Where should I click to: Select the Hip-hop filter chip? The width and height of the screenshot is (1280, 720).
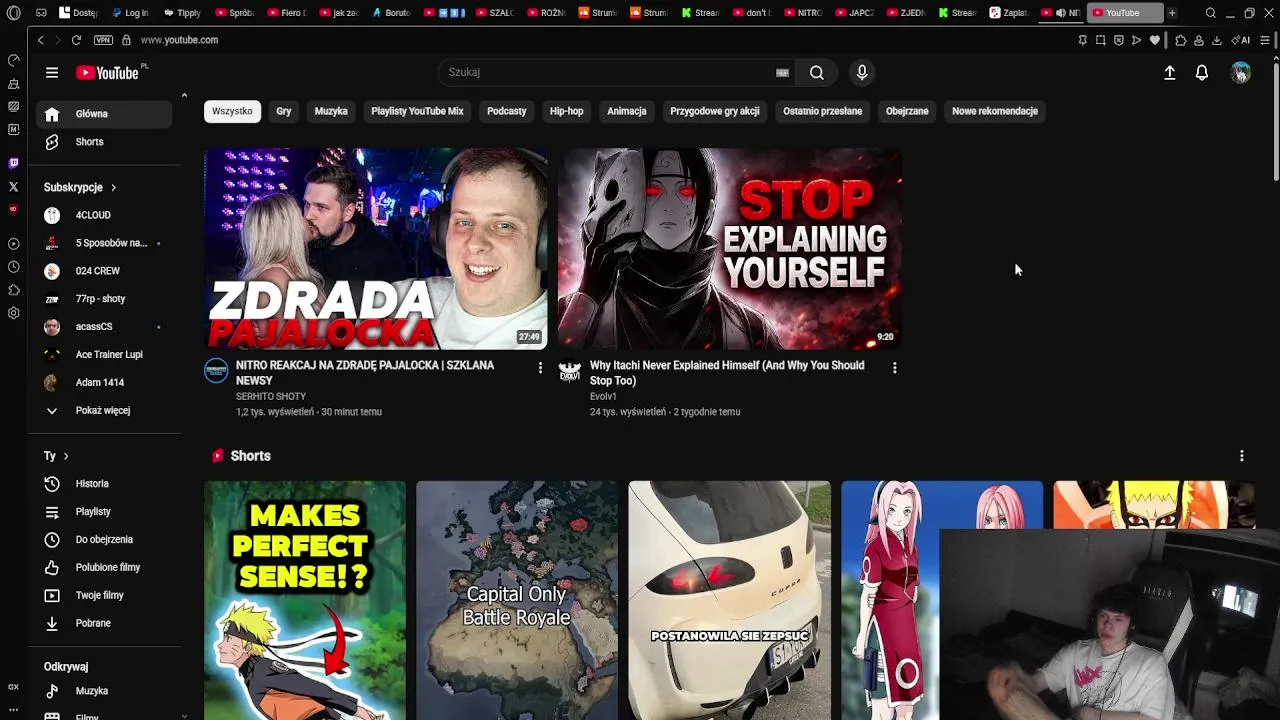pos(566,111)
